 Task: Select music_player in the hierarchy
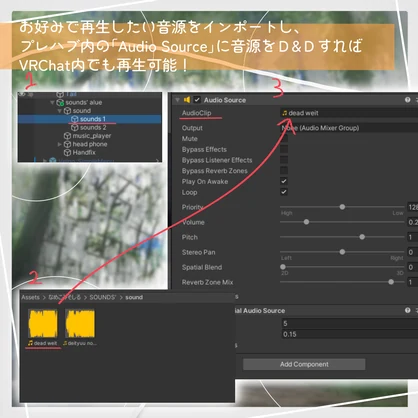(x=92, y=136)
